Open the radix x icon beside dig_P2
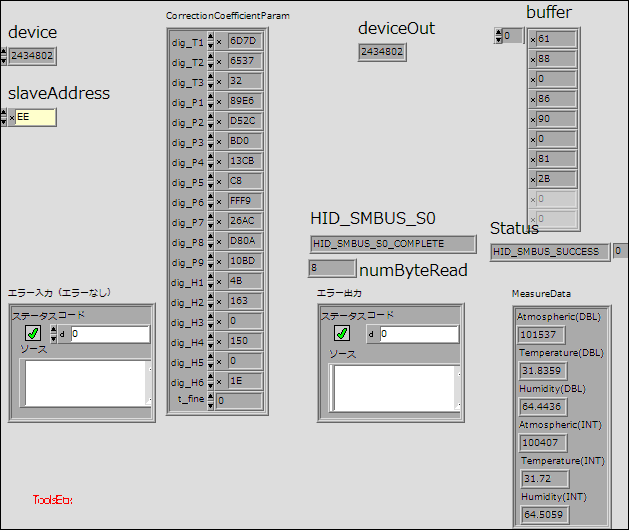Image resolution: width=629 pixels, height=530 pixels. pos(219,122)
